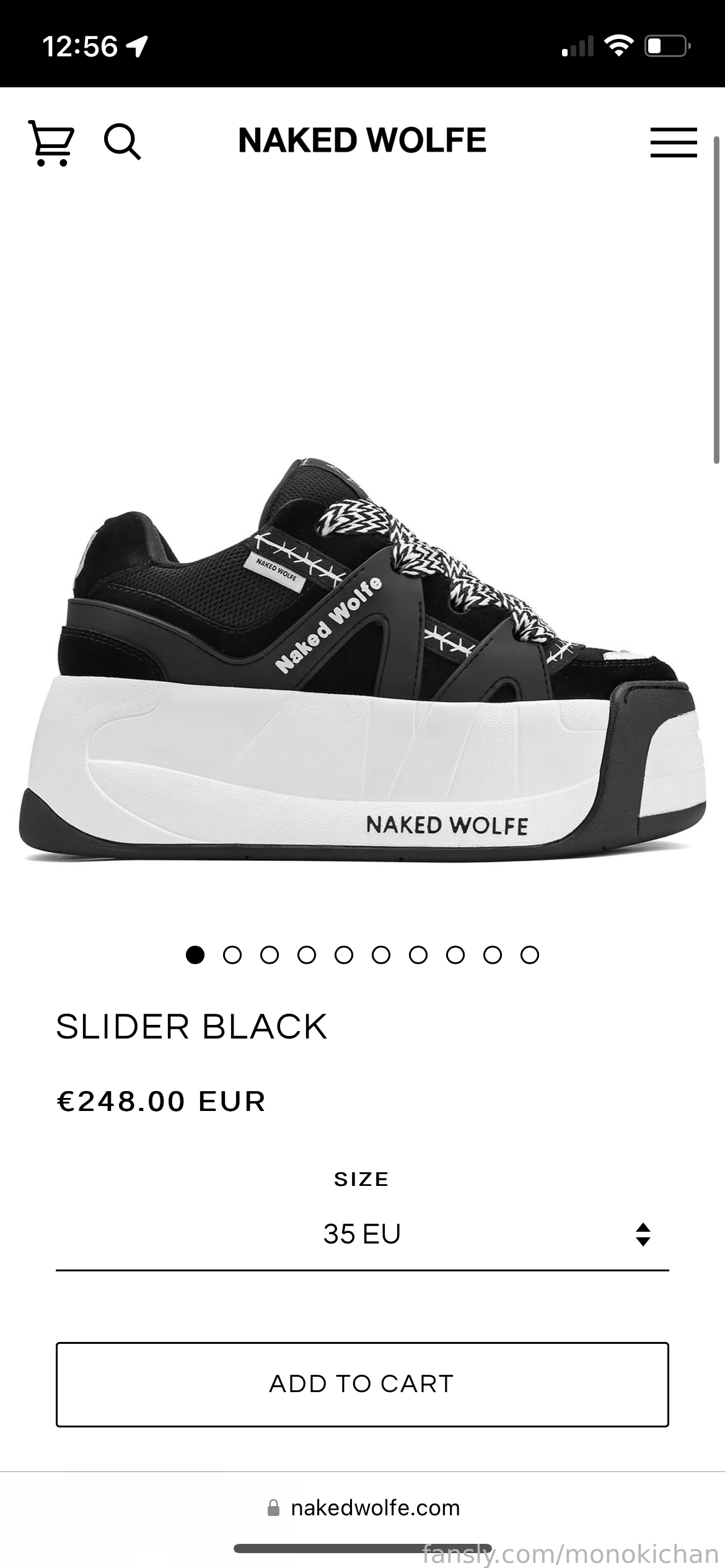725x1568 pixels.
Task: Select the second image carousel dot
Action: point(232,955)
